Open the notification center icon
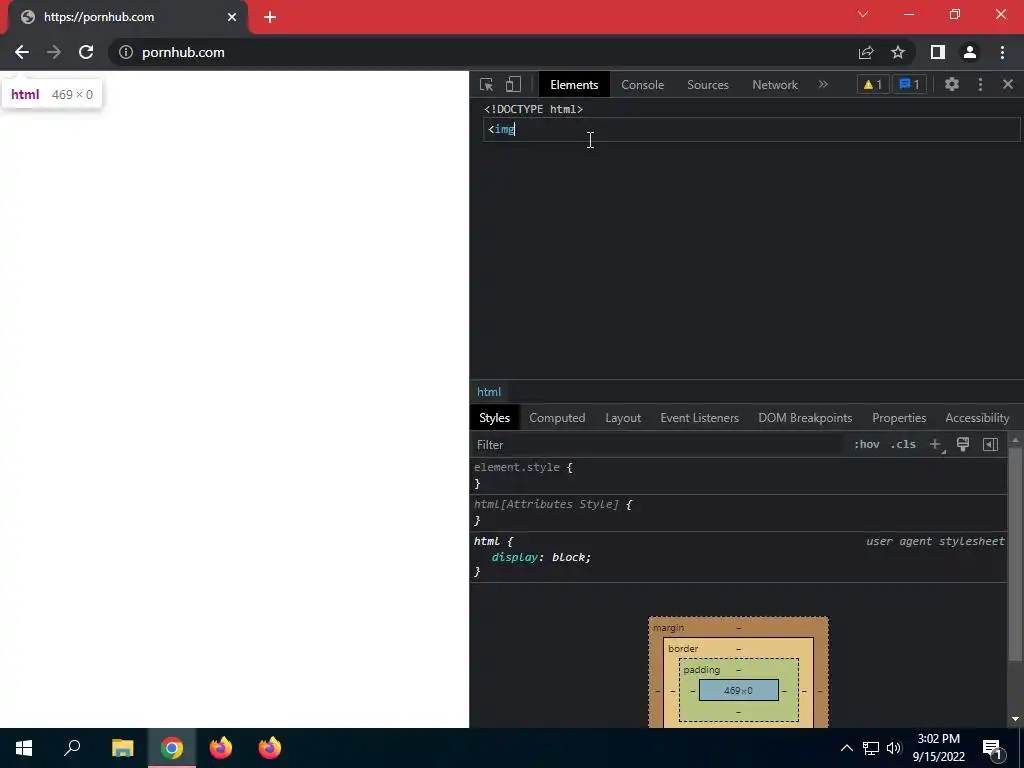The height and width of the screenshot is (768, 1024). coord(992,749)
